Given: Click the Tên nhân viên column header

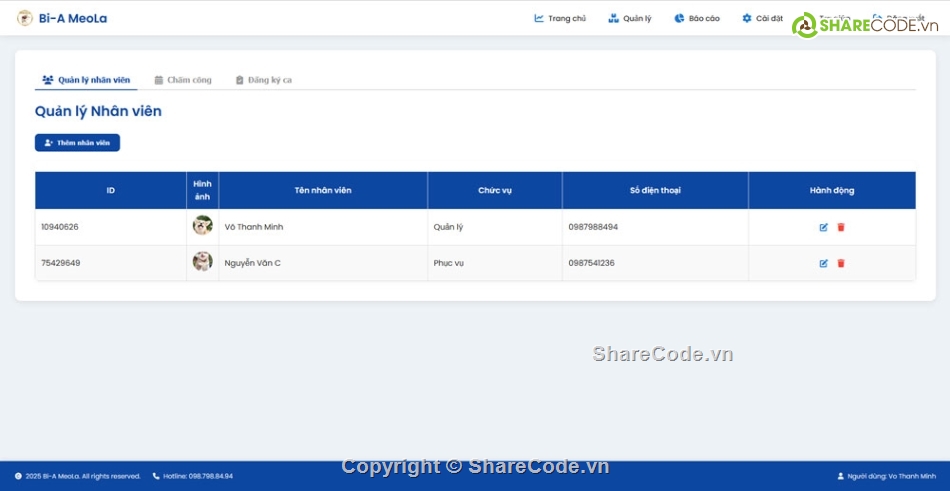Looking at the screenshot, I should [x=323, y=190].
